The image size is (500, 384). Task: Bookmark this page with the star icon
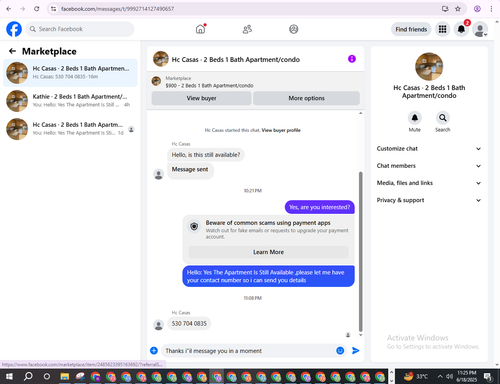coord(458,9)
